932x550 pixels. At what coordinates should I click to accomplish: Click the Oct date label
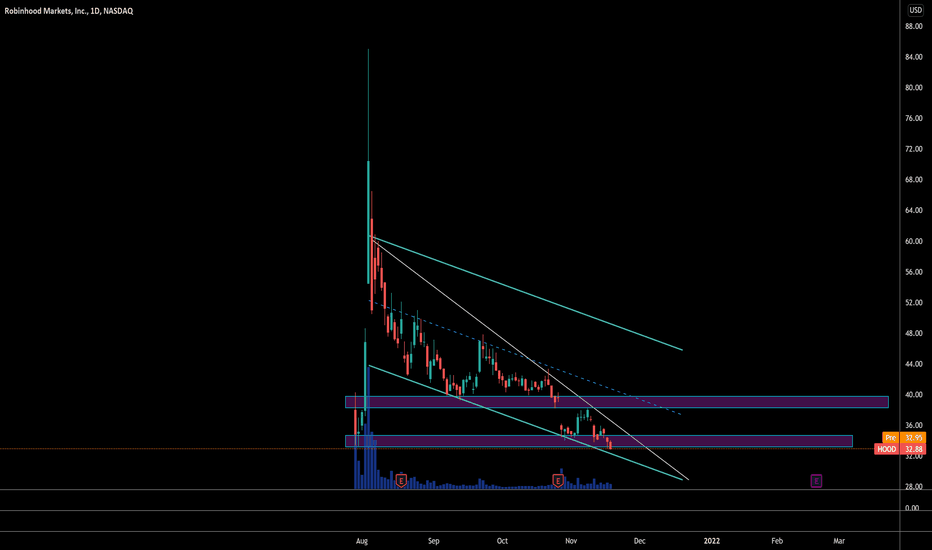pos(502,541)
